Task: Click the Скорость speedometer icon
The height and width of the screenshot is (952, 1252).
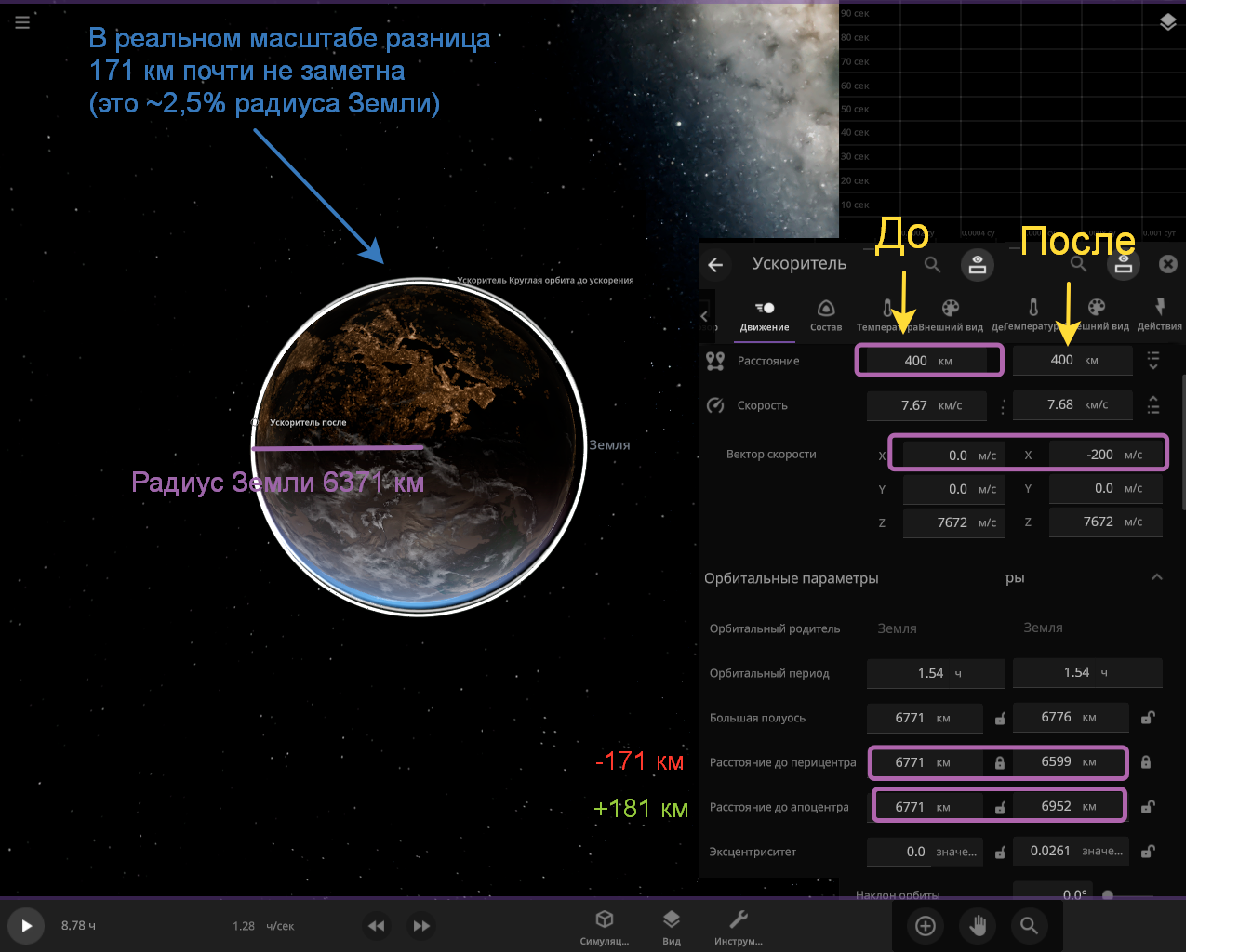Action: (x=715, y=405)
